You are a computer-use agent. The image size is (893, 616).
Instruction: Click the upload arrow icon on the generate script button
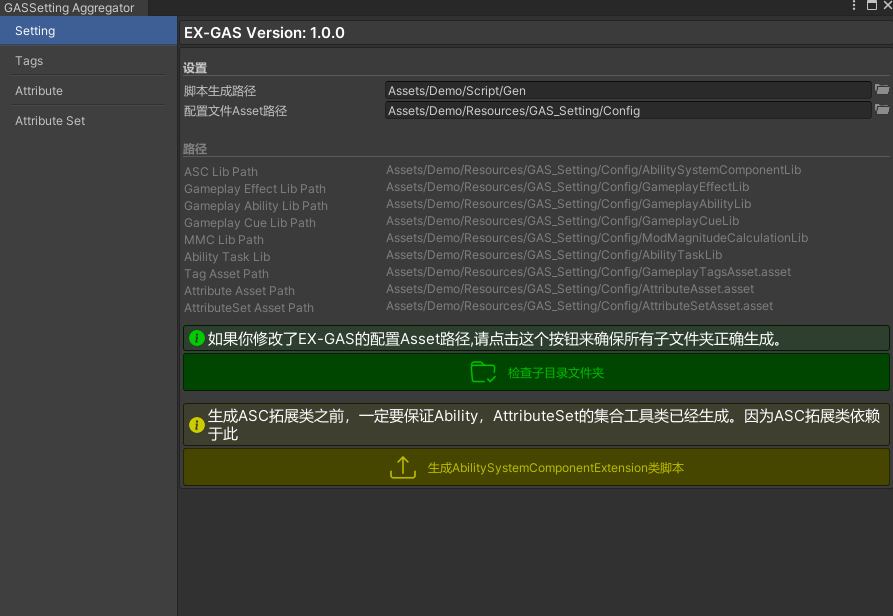click(403, 466)
